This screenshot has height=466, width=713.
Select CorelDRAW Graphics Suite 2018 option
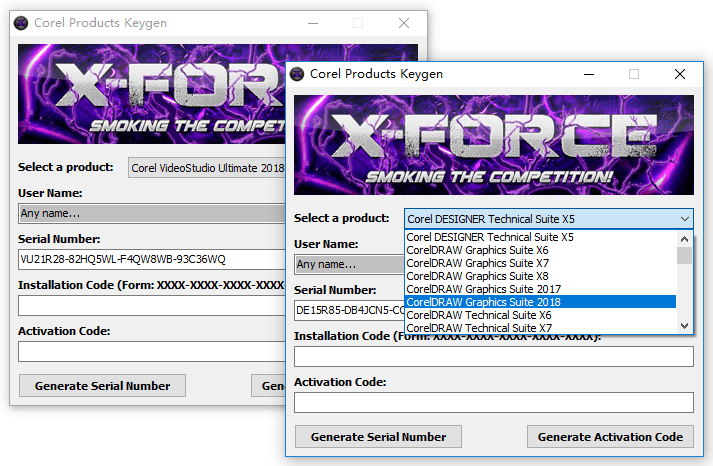(x=540, y=302)
